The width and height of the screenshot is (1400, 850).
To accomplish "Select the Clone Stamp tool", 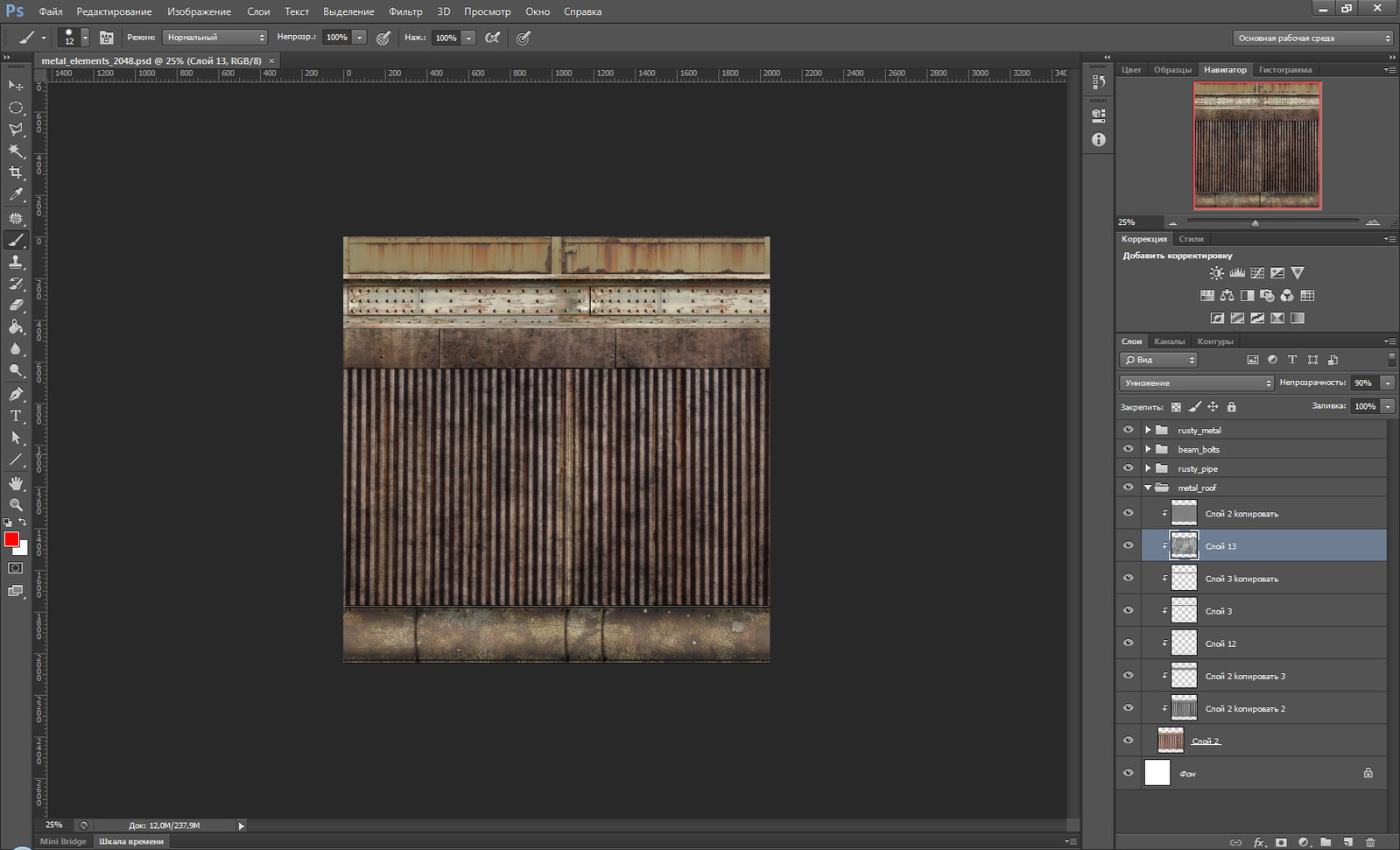I will (x=16, y=262).
